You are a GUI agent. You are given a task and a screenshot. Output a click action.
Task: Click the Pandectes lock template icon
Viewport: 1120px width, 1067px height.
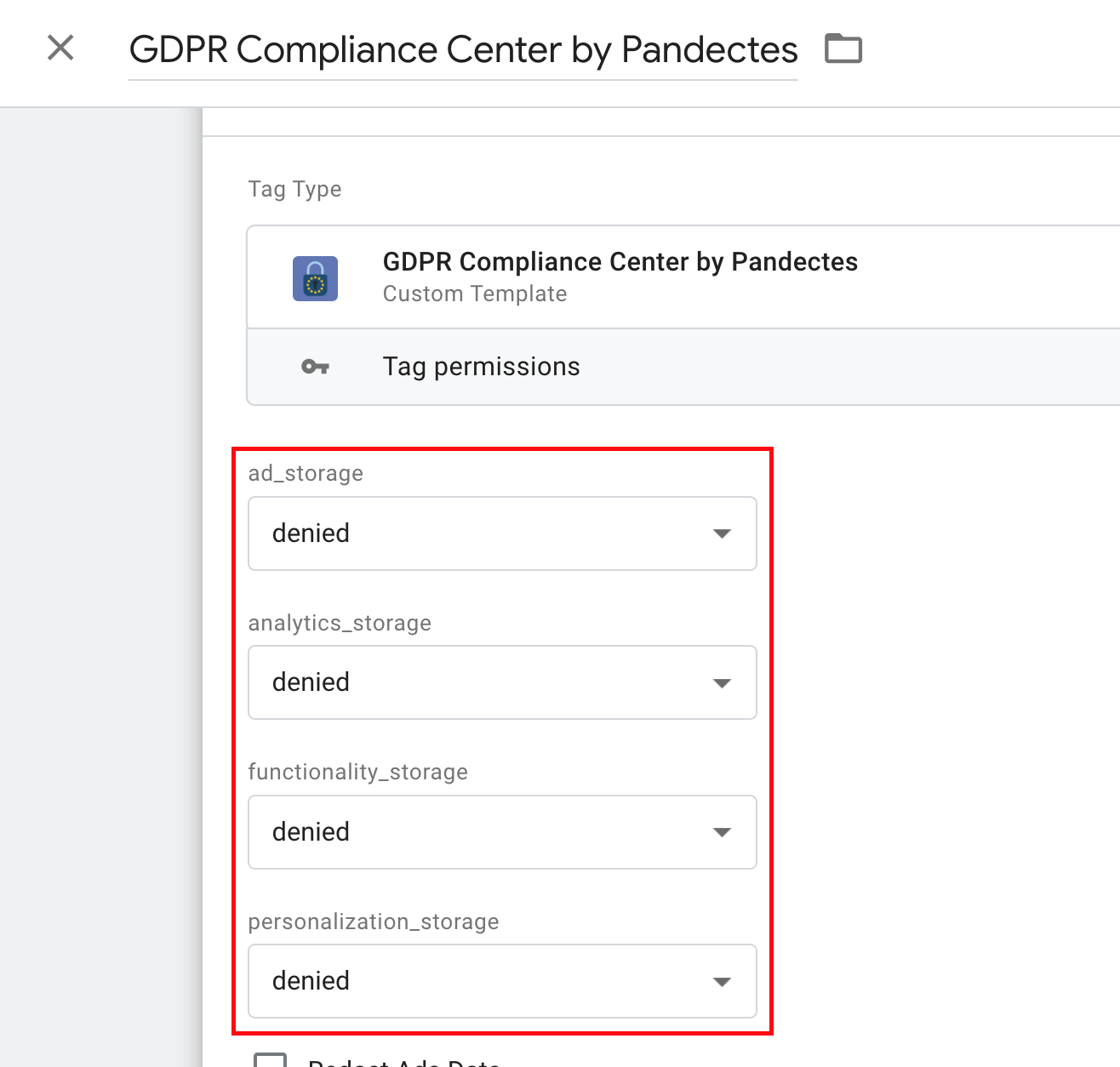315,277
